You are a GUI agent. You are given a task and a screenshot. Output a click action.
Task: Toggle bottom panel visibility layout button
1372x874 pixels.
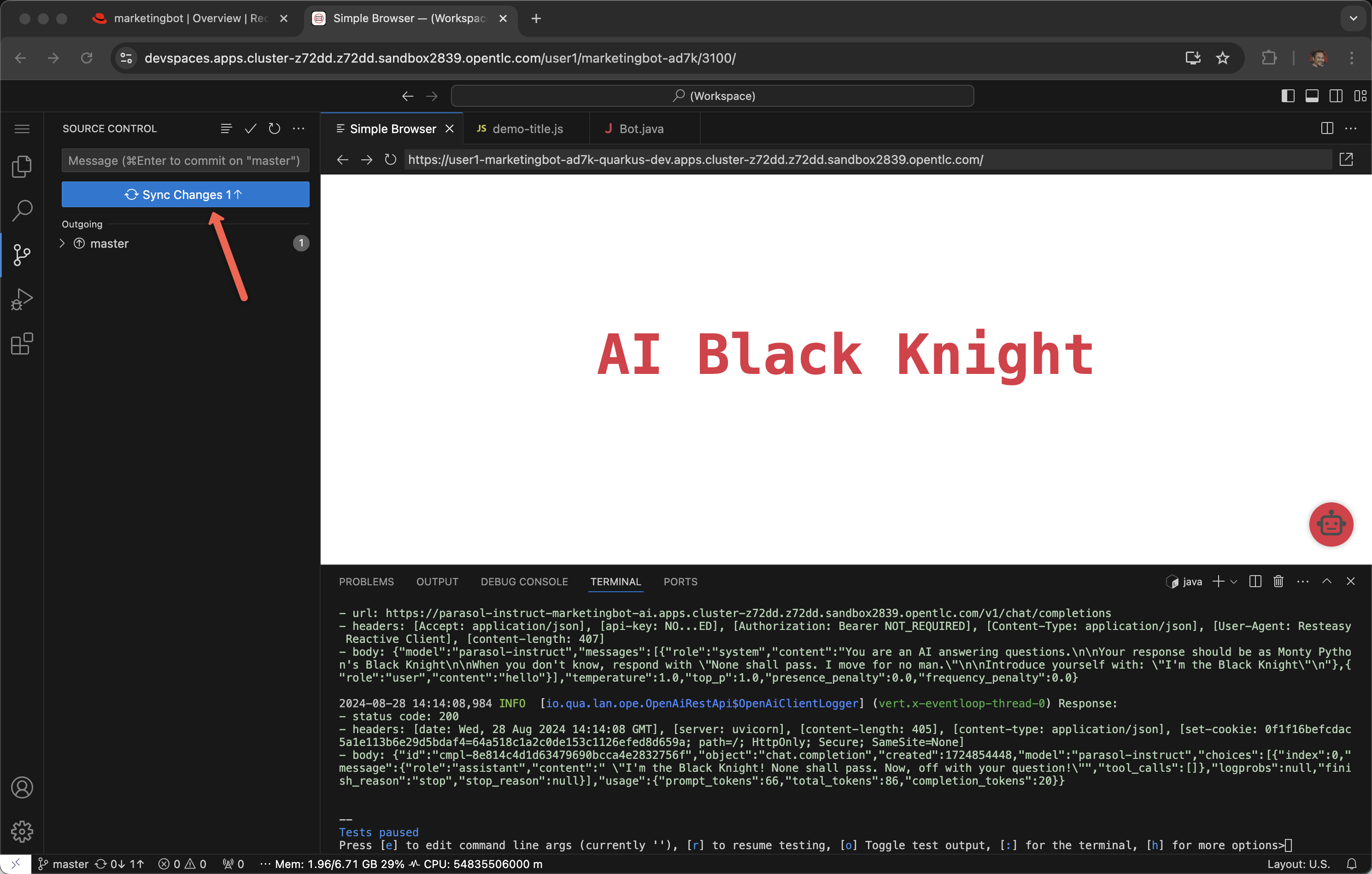(1312, 96)
